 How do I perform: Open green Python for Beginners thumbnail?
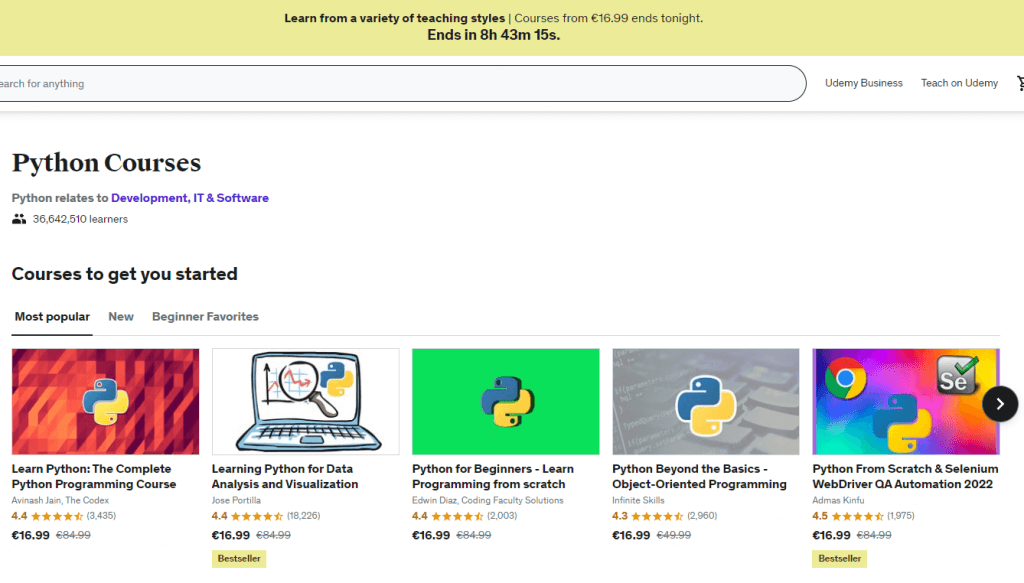pos(505,402)
